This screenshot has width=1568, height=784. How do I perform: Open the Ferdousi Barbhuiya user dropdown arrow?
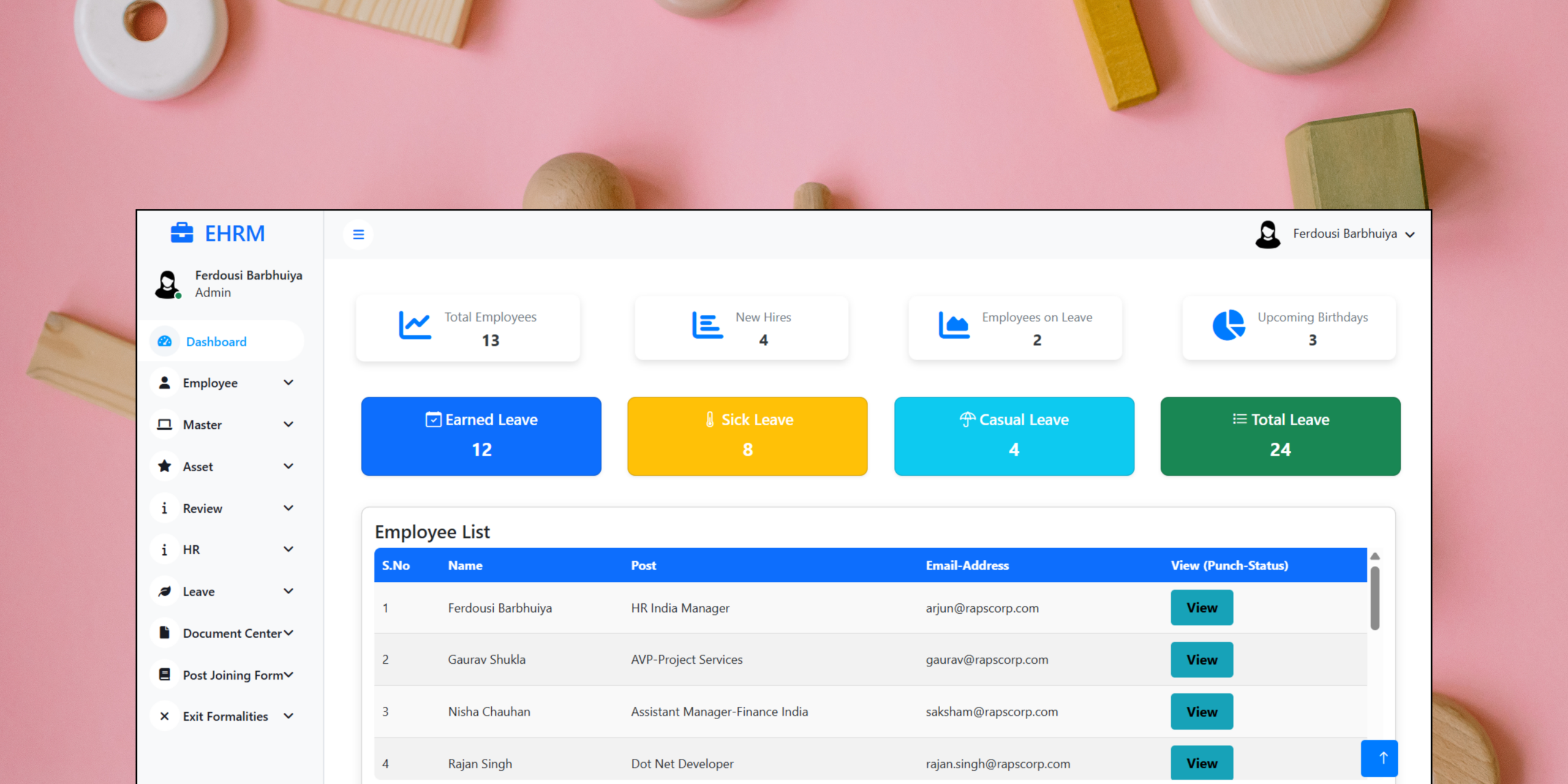1410,235
